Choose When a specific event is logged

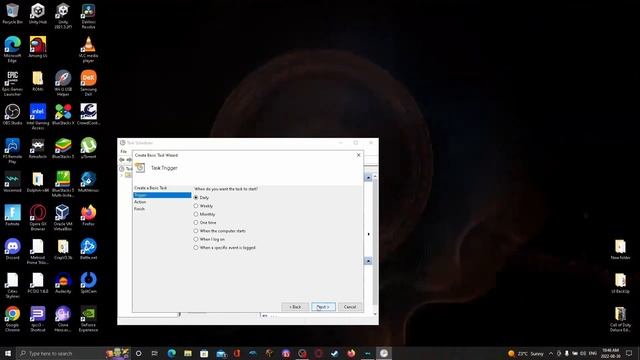pyautogui.click(x=196, y=248)
